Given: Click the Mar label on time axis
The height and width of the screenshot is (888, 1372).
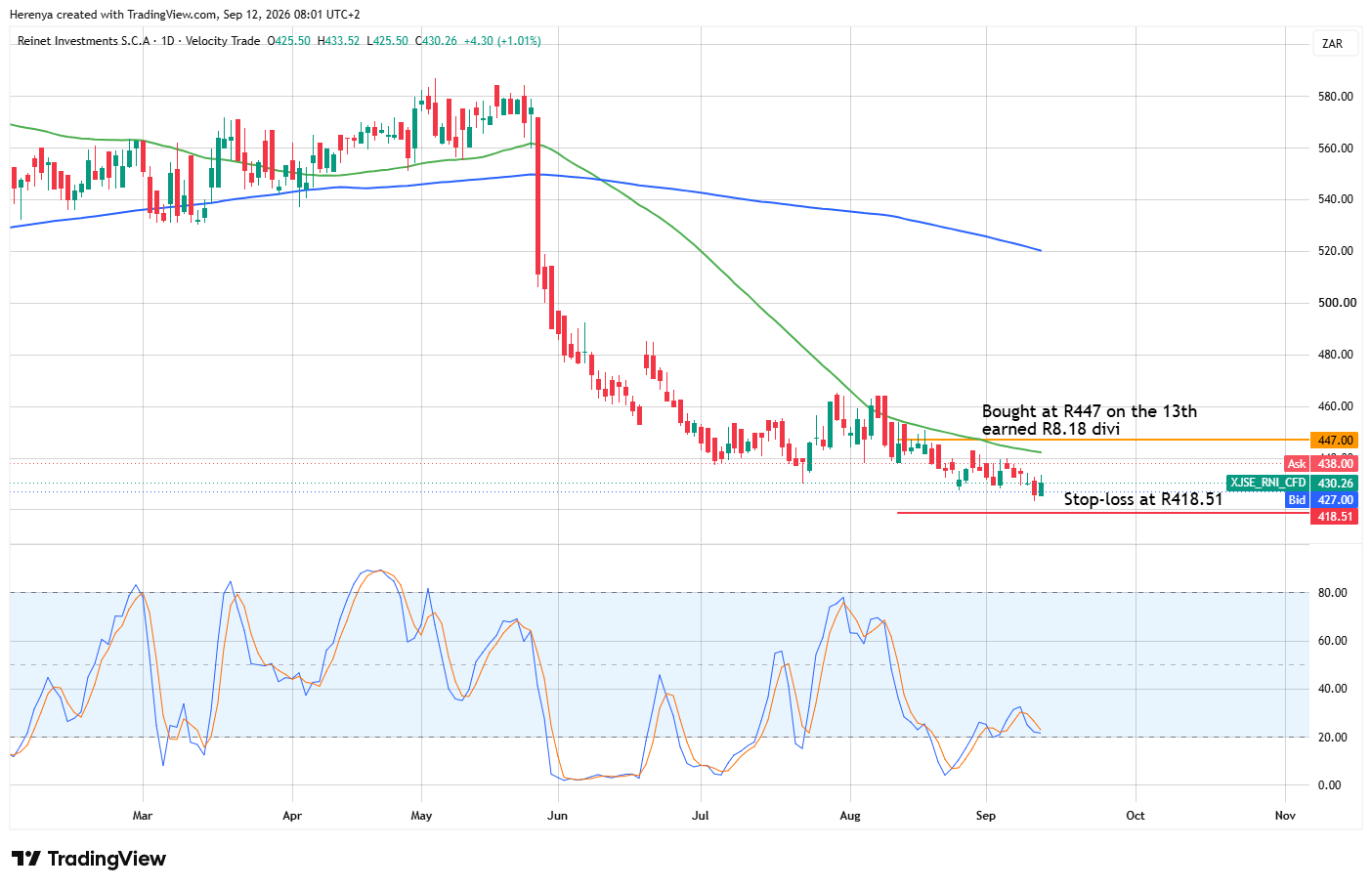Looking at the screenshot, I should [x=143, y=816].
